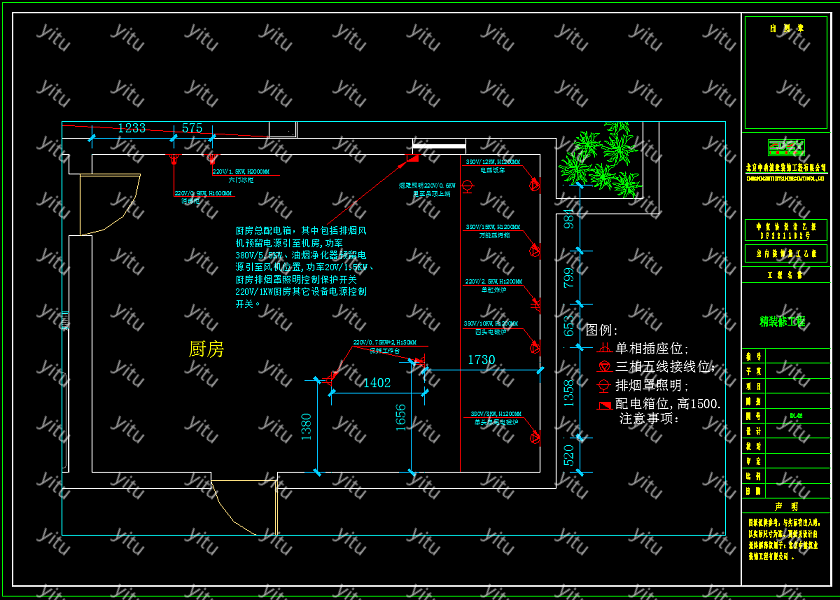This screenshot has width=840, height=600.
Task: Select the 380V/18KW equipment label
Action: tap(492, 231)
